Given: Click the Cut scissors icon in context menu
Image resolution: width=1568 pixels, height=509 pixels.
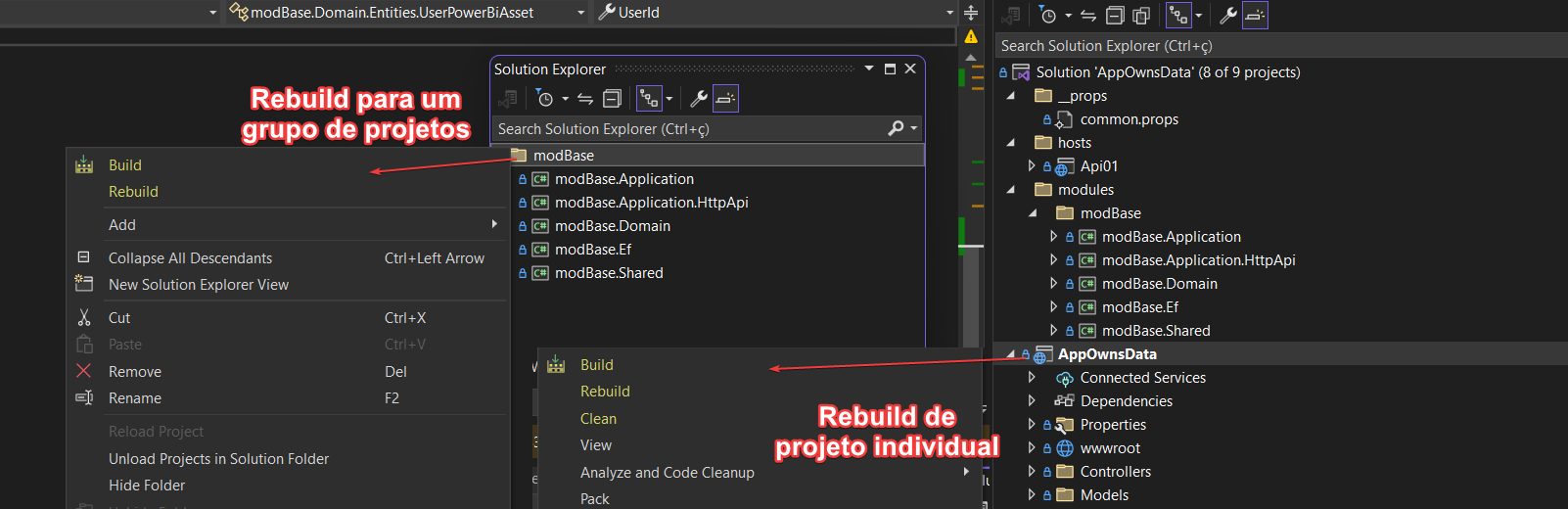Looking at the screenshot, I should coord(84,318).
